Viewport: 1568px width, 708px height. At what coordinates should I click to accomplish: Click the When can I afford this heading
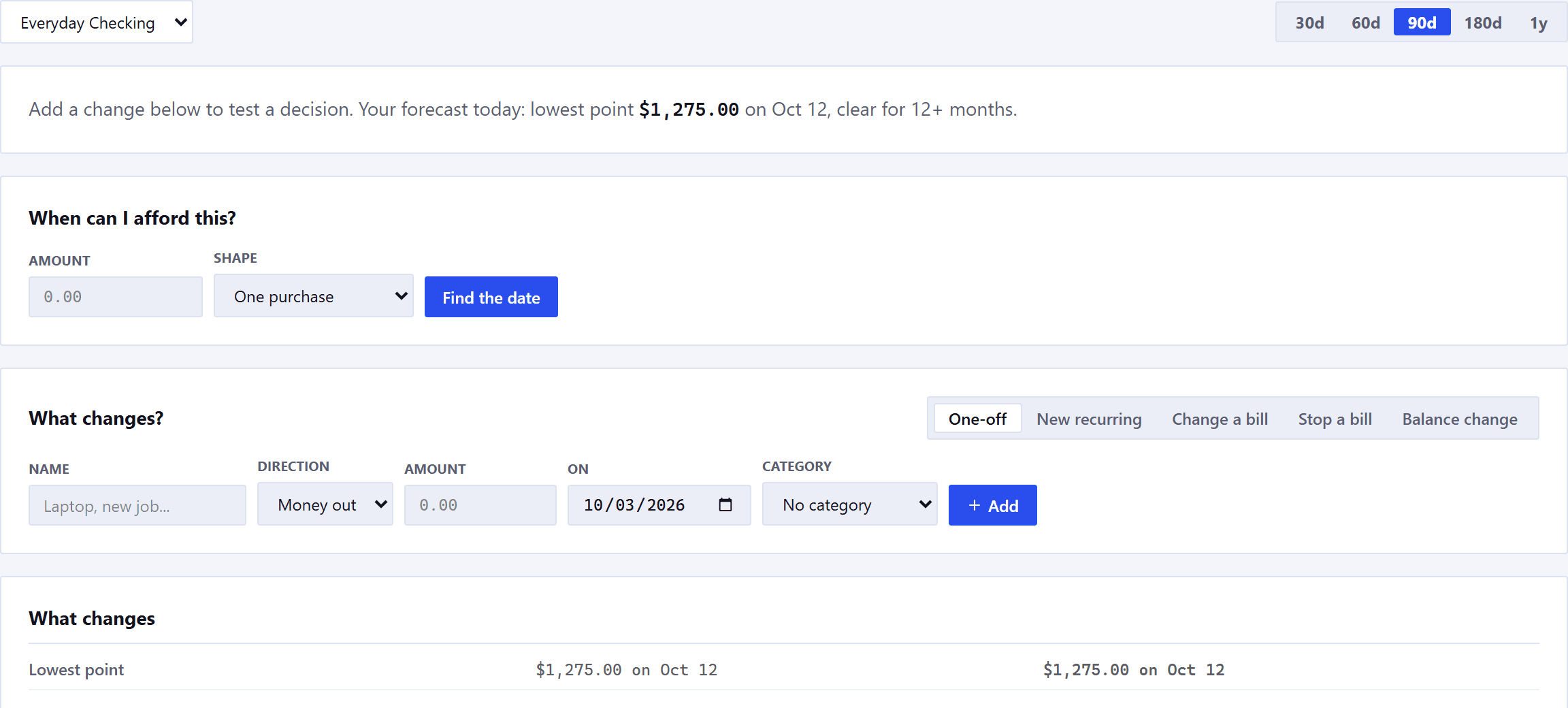pyautogui.click(x=132, y=218)
